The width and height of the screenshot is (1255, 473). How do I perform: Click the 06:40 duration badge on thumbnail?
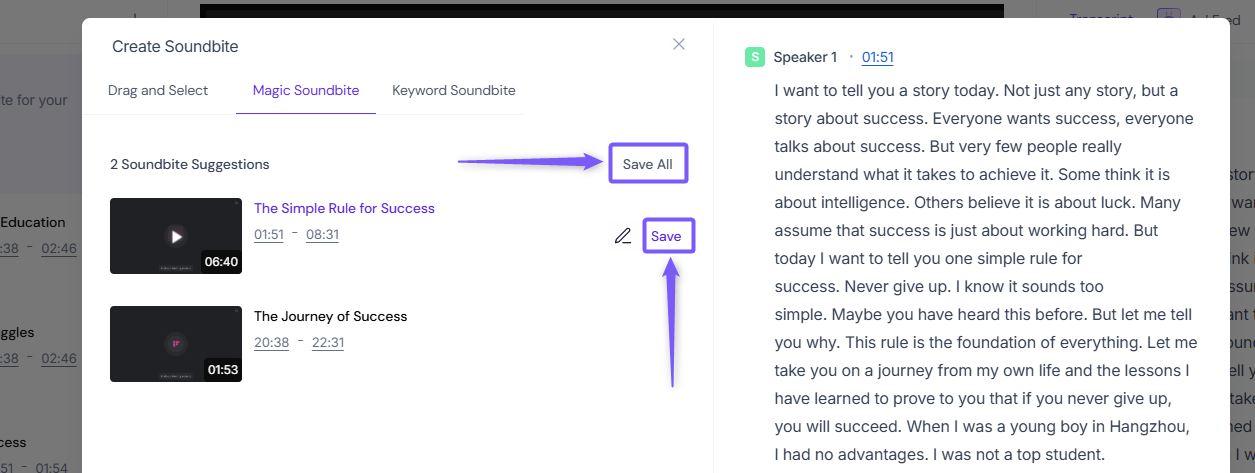(220, 261)
